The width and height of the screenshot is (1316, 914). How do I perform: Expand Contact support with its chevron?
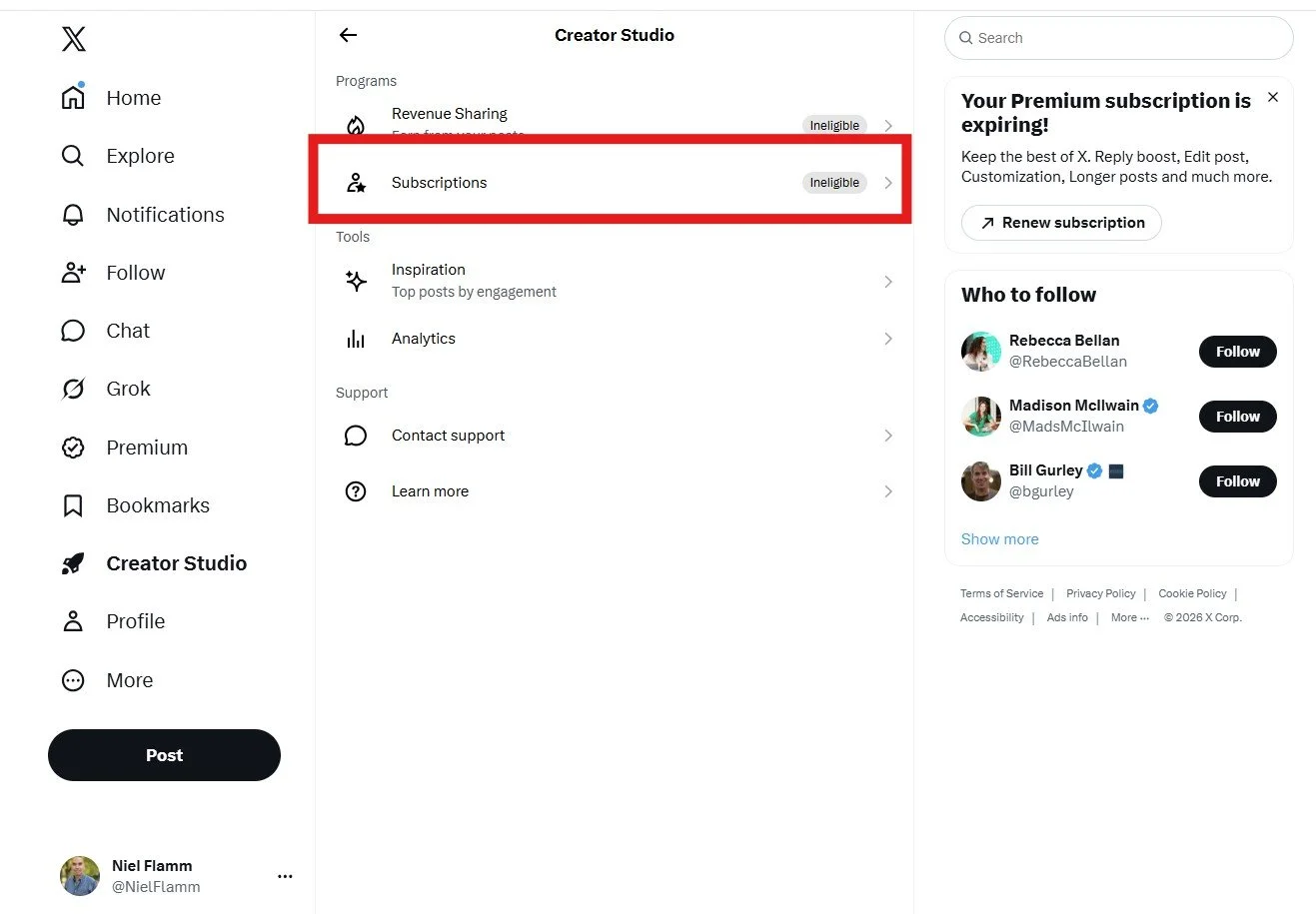pyautogui.click(x=887, y=436)
